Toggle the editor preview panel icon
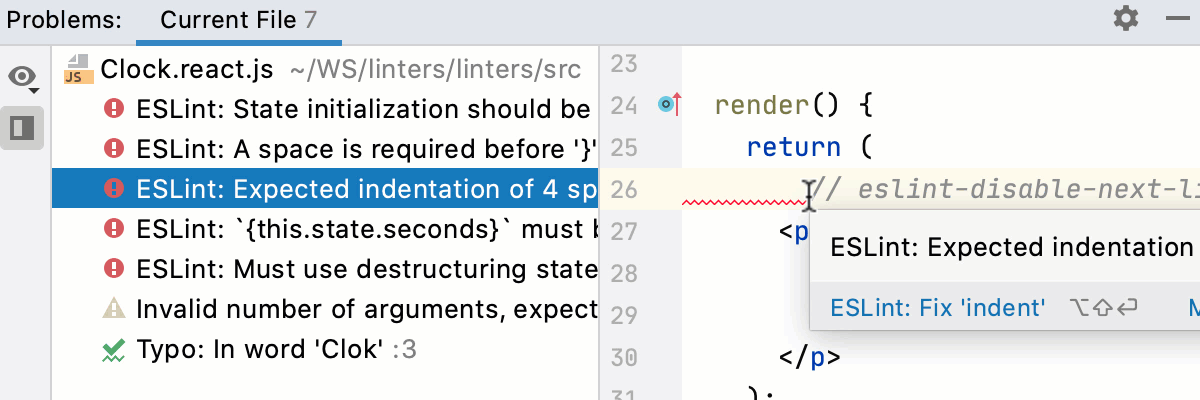1200x400 pixels. point(22,128)
